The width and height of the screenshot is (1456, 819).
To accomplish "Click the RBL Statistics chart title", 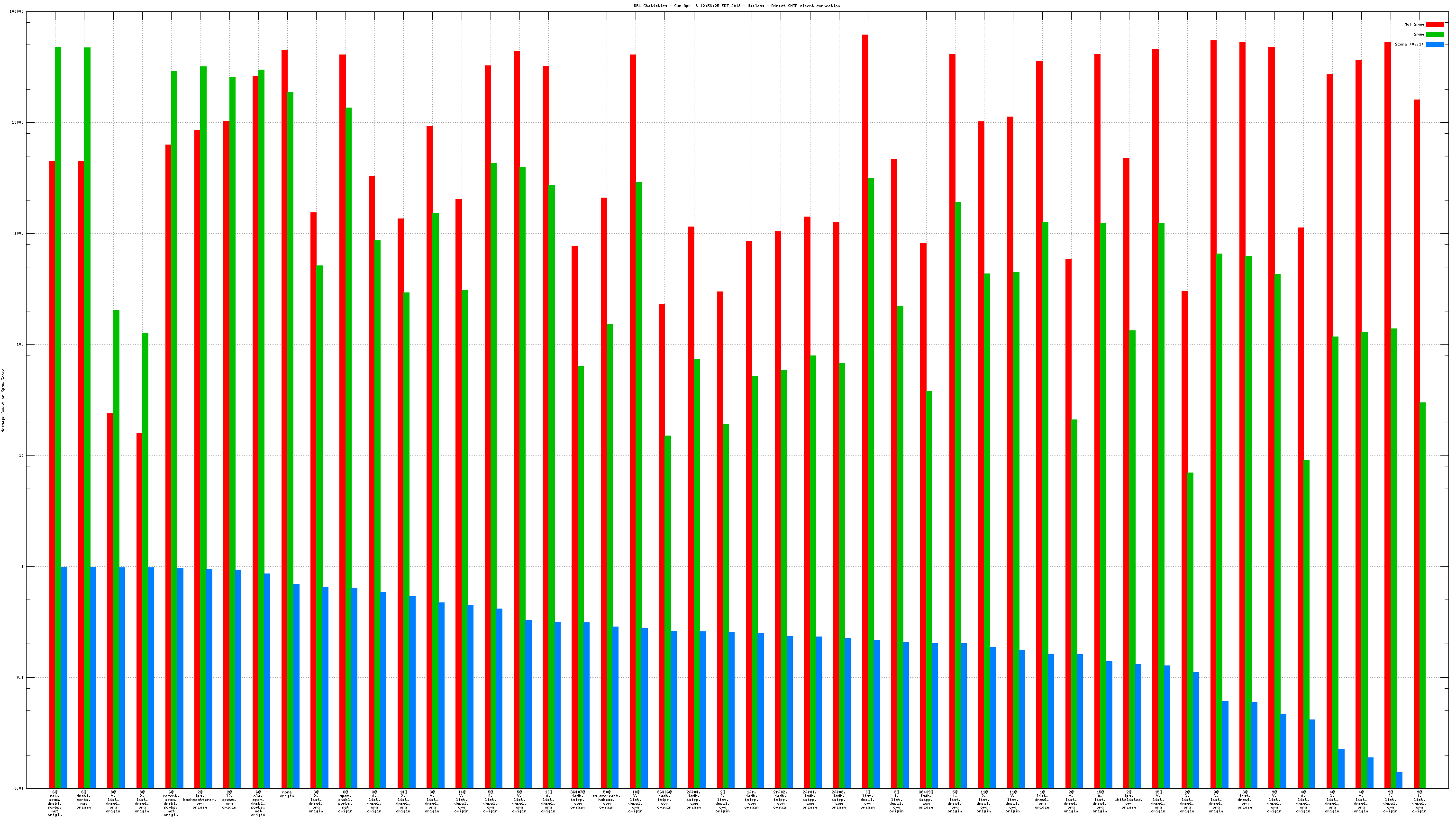I will click(736, 6).
